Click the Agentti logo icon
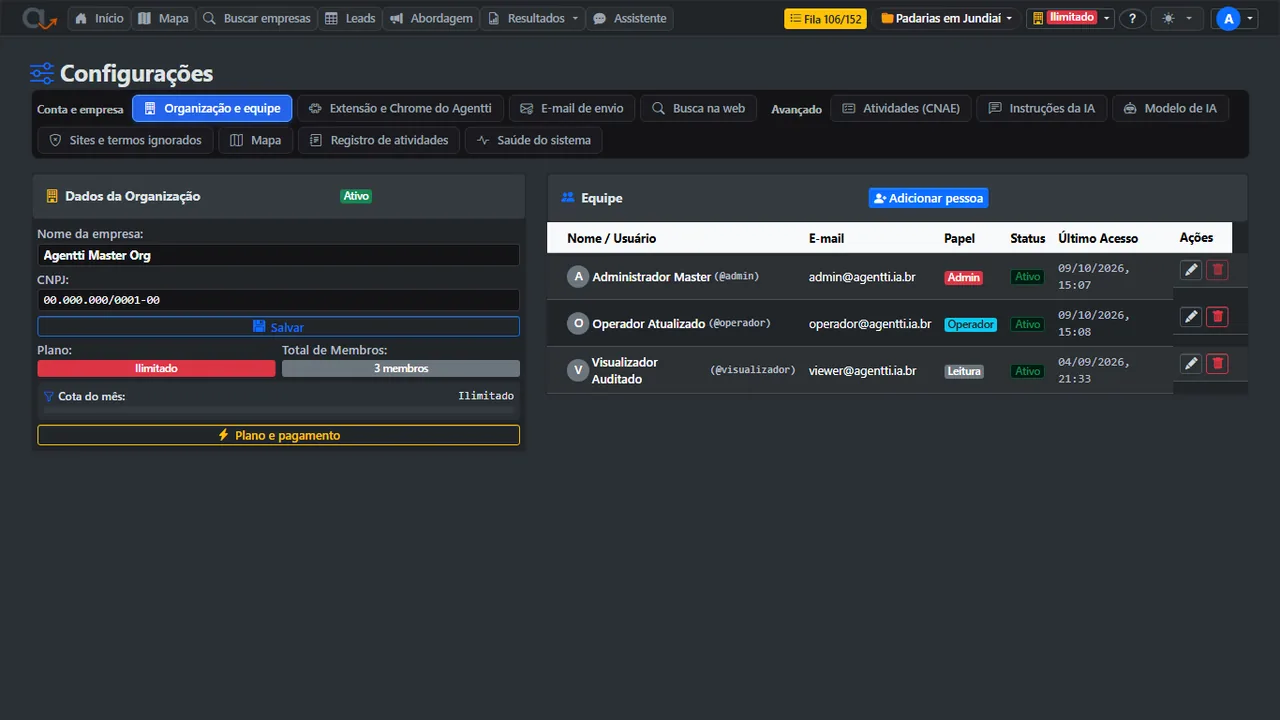Image resolution: width=1280 pixels, height=720 pixels. tap(40, 18)
